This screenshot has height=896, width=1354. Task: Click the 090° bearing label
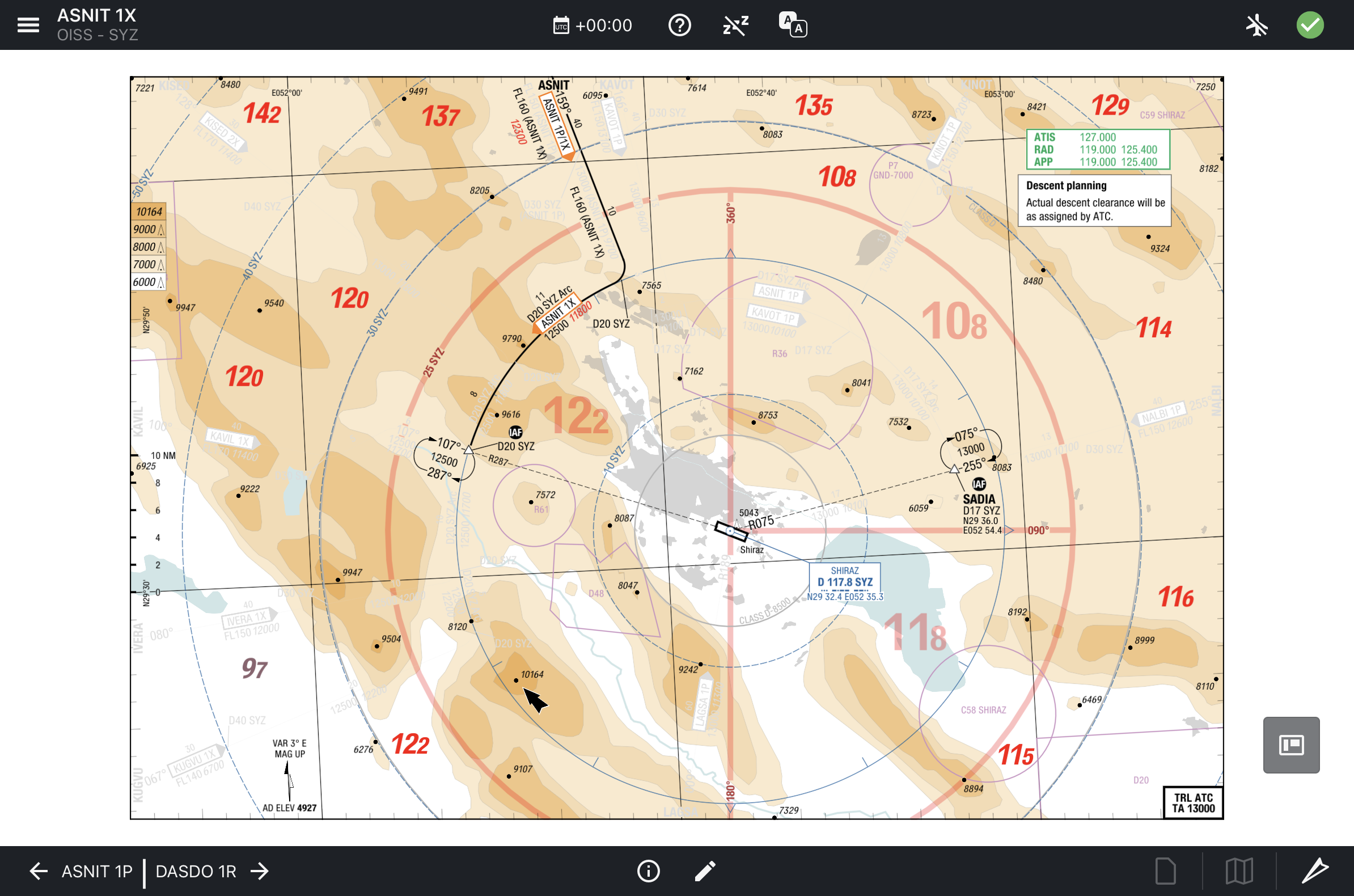coord(1038,530)
